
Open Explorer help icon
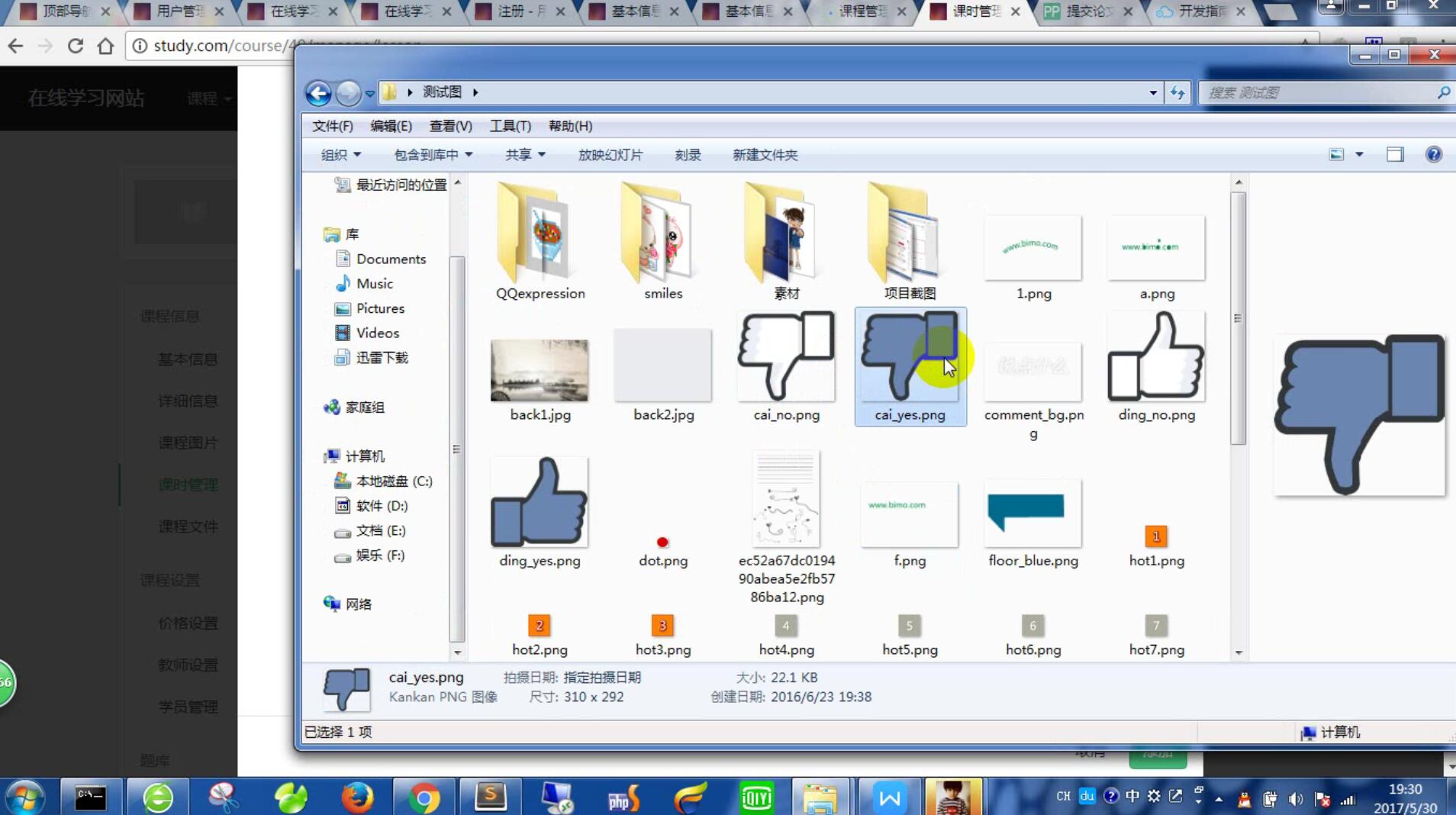click(x=1434, y=154)
